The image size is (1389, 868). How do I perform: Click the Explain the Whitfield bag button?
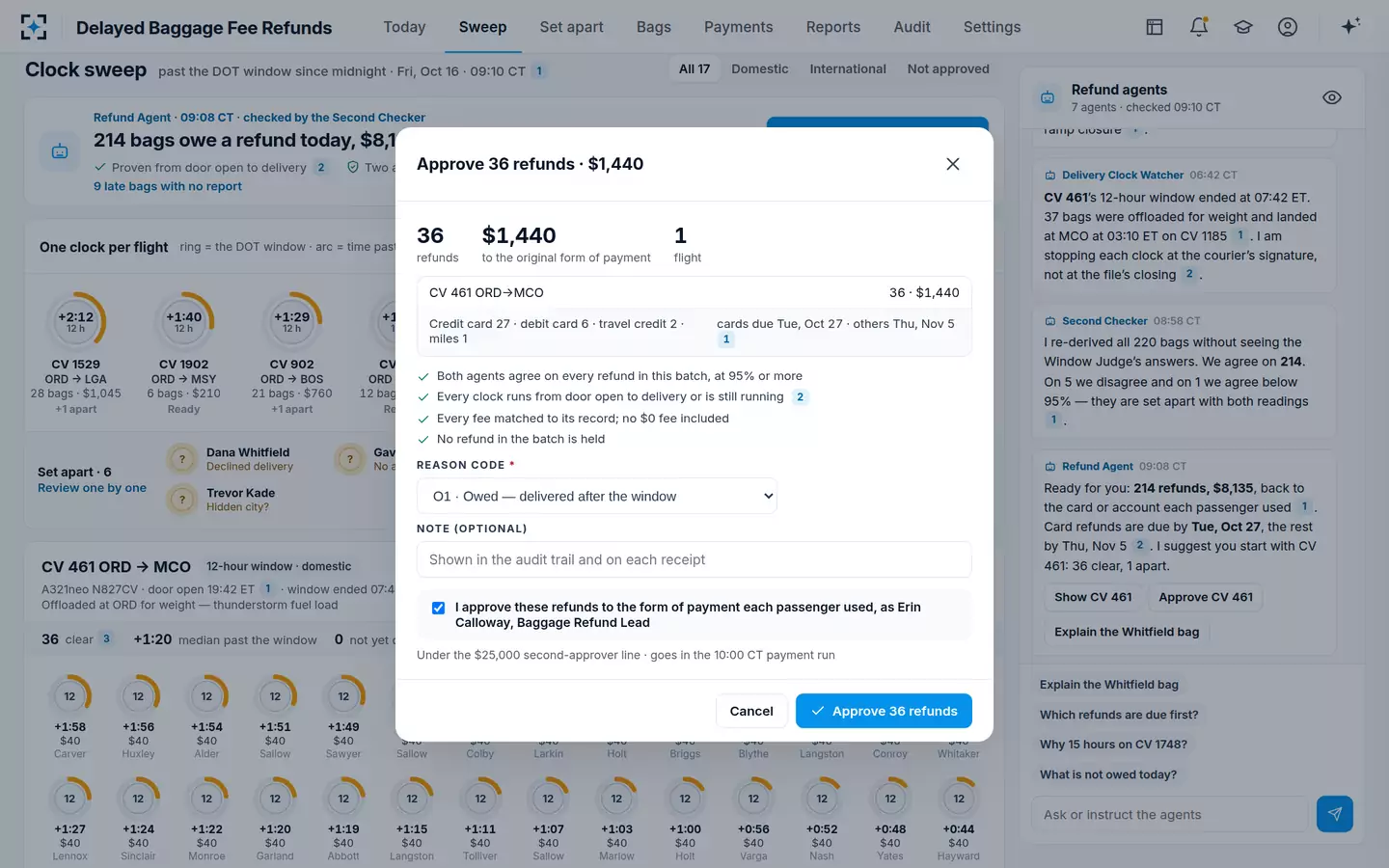click(1127, 632)
